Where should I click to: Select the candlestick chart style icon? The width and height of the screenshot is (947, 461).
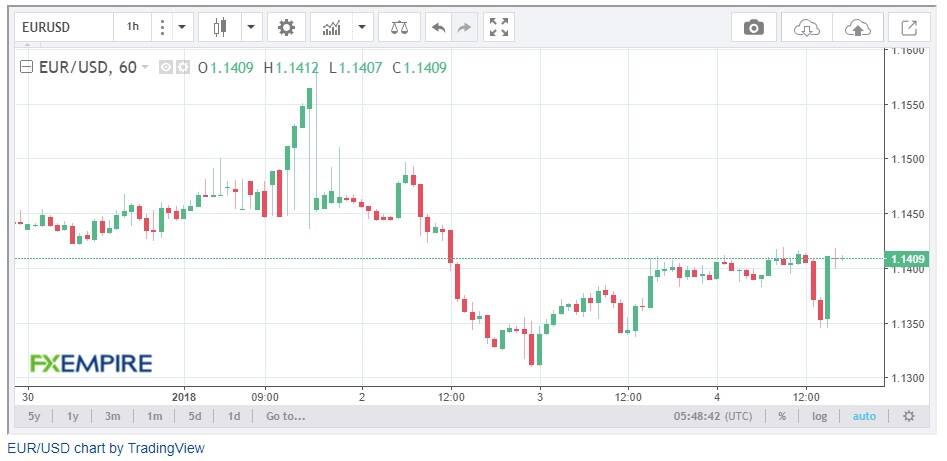pos(220,27)
